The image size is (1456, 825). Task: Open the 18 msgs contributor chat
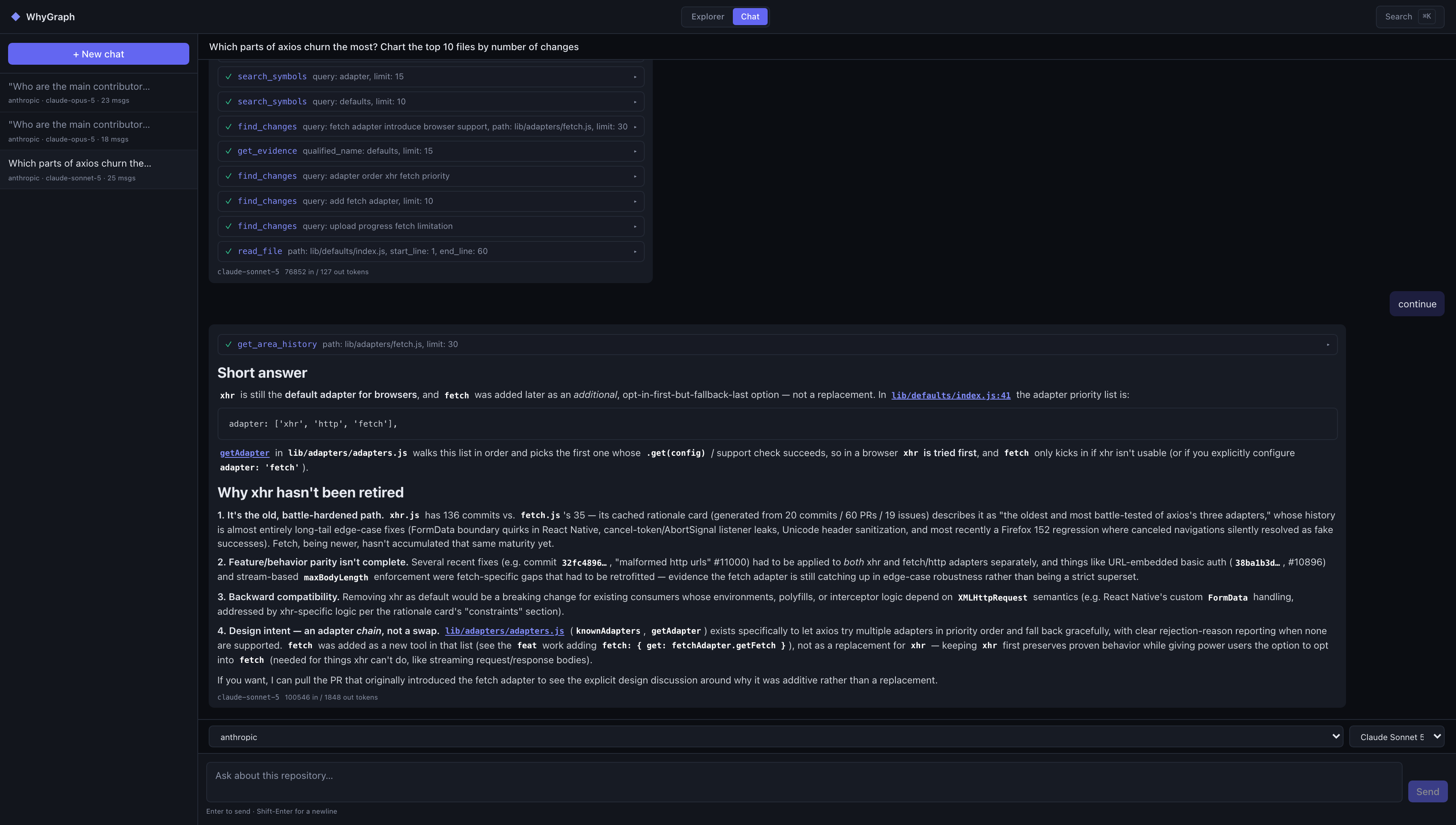99,131
